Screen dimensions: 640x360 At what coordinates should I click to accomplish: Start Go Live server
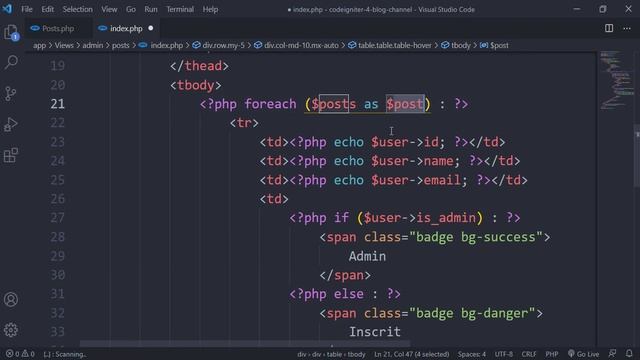tap(583, 354)
